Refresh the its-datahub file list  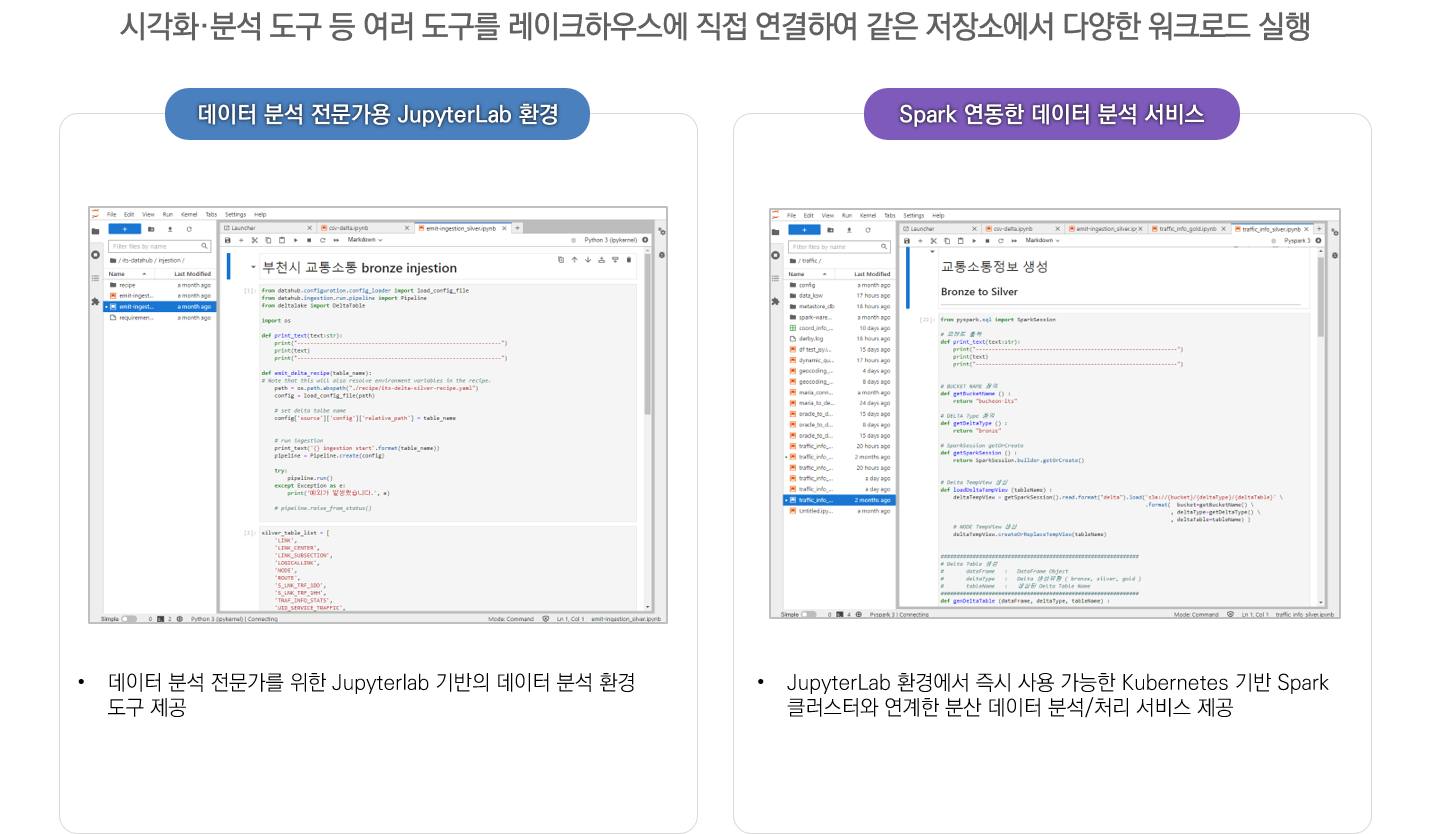pos(189,229)
